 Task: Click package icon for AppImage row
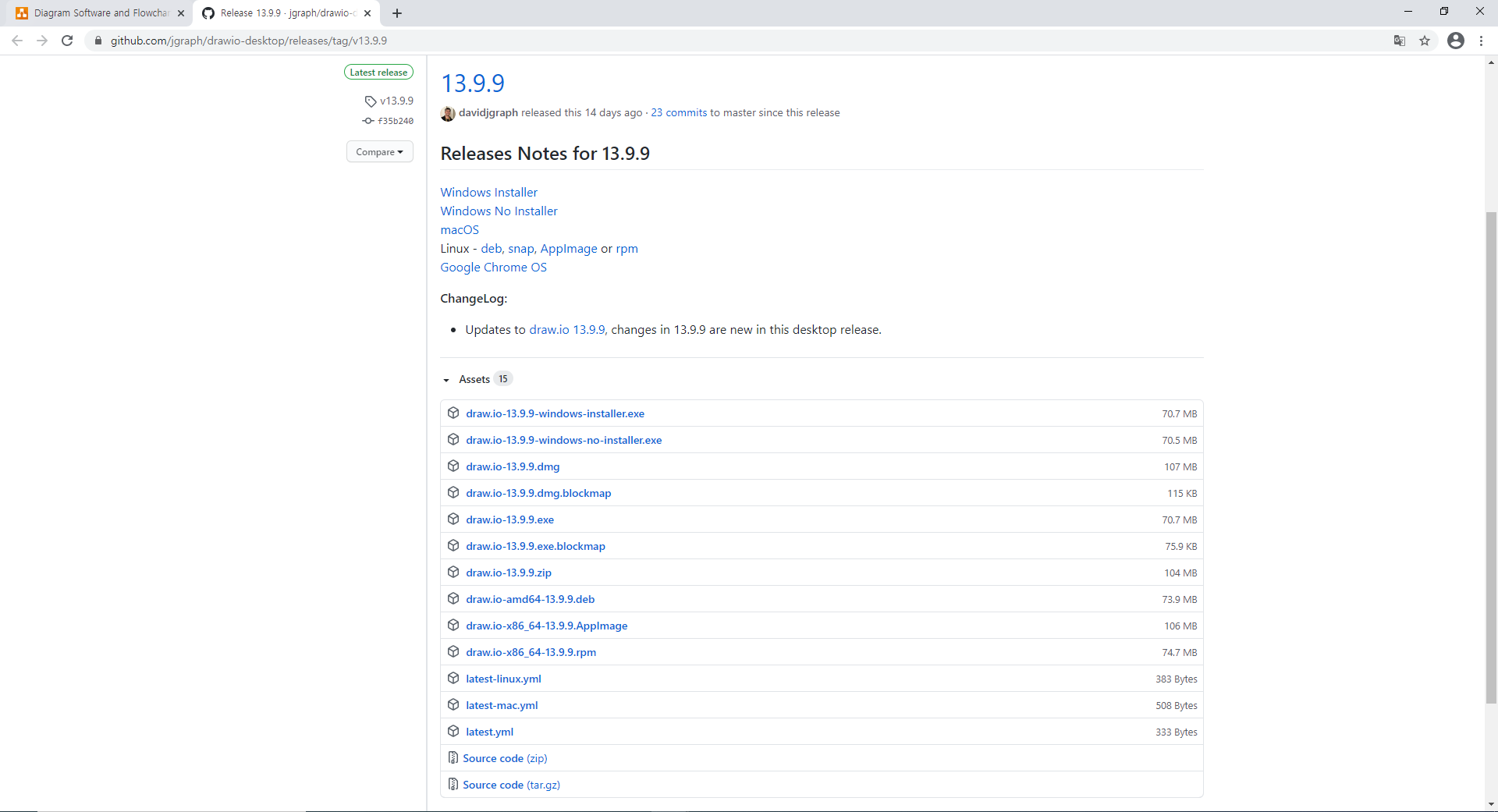point(453,625)
